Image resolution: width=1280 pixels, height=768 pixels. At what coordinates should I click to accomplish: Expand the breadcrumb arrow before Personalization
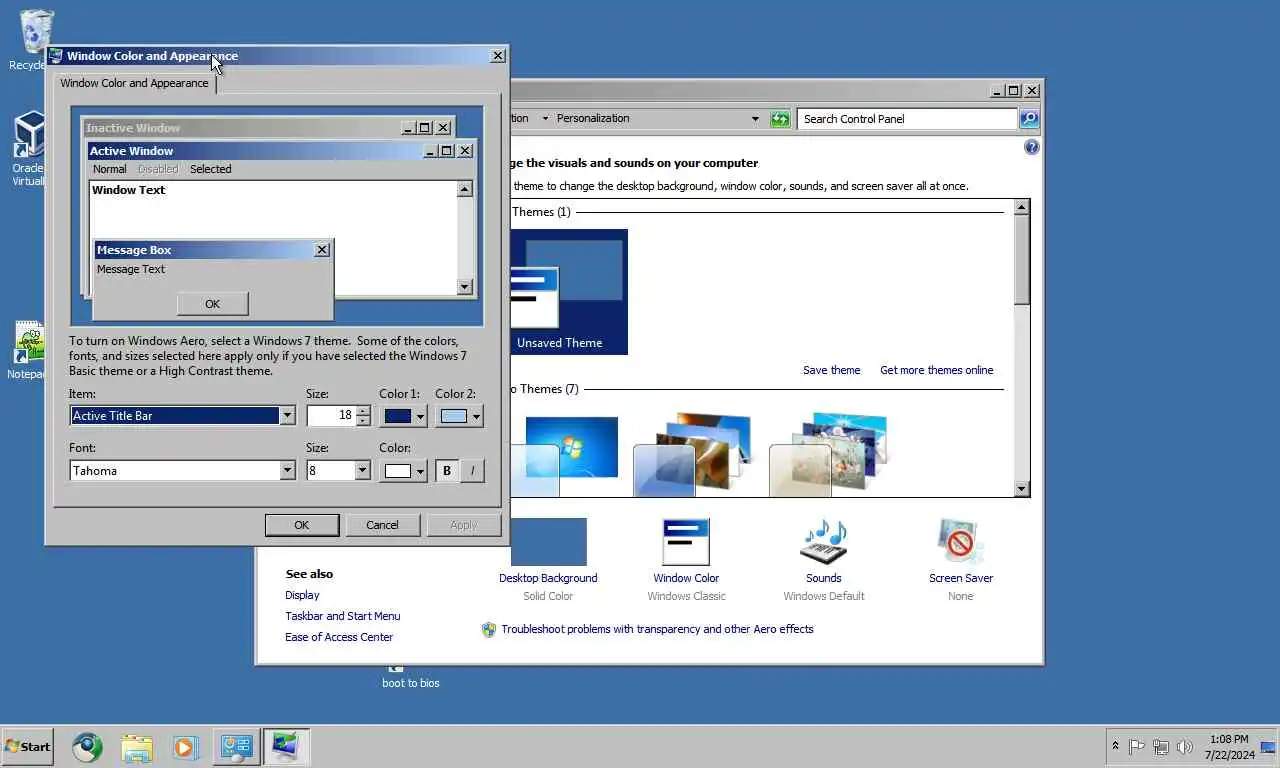[x=545, y=118]
